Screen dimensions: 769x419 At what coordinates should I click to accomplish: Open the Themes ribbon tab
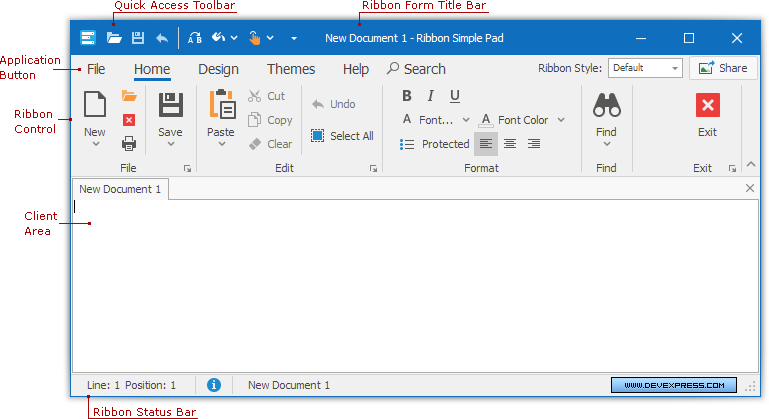tap(291, 69)
